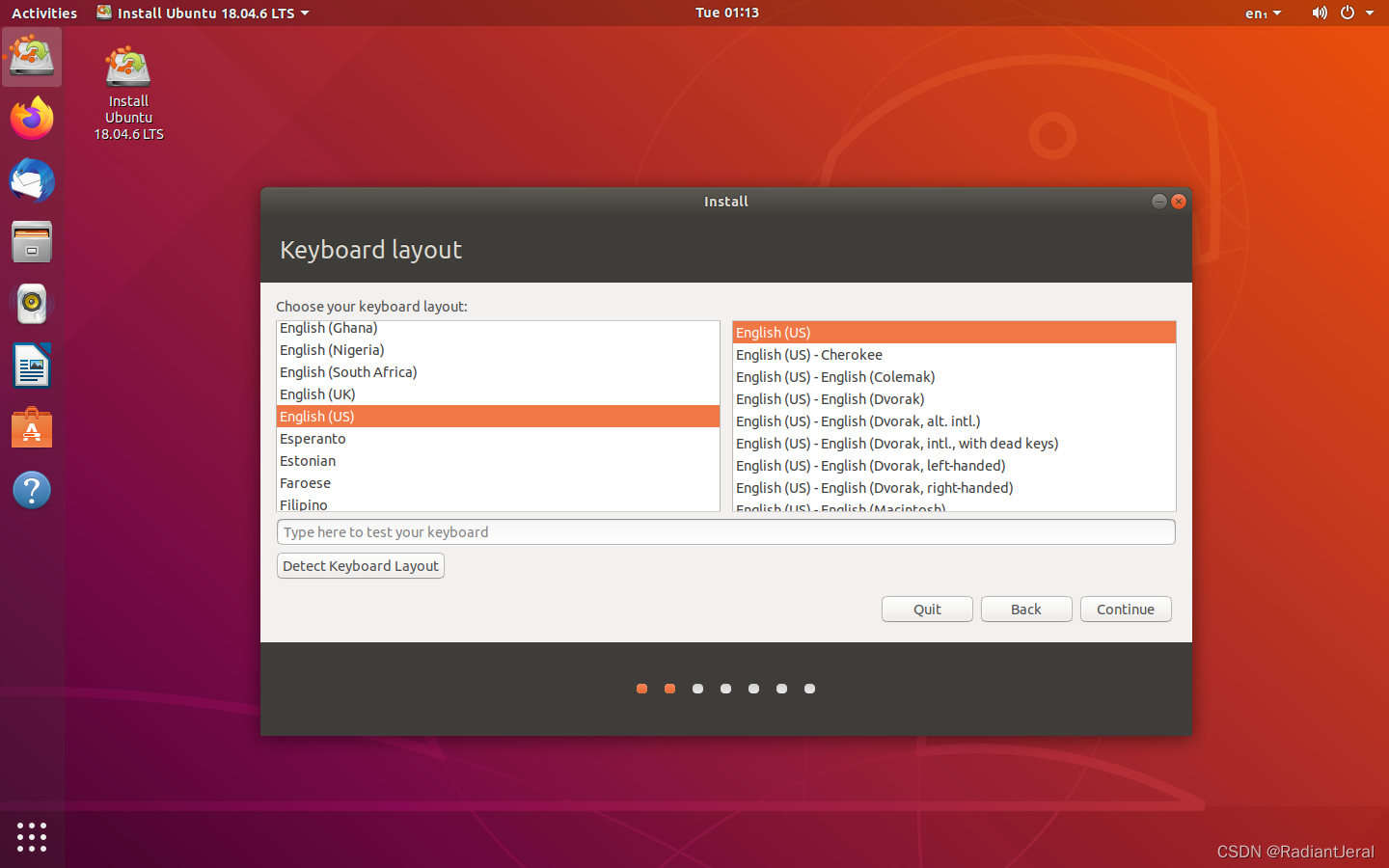
Task: Click the keyboard test input field
Action: tap(726, 532)
